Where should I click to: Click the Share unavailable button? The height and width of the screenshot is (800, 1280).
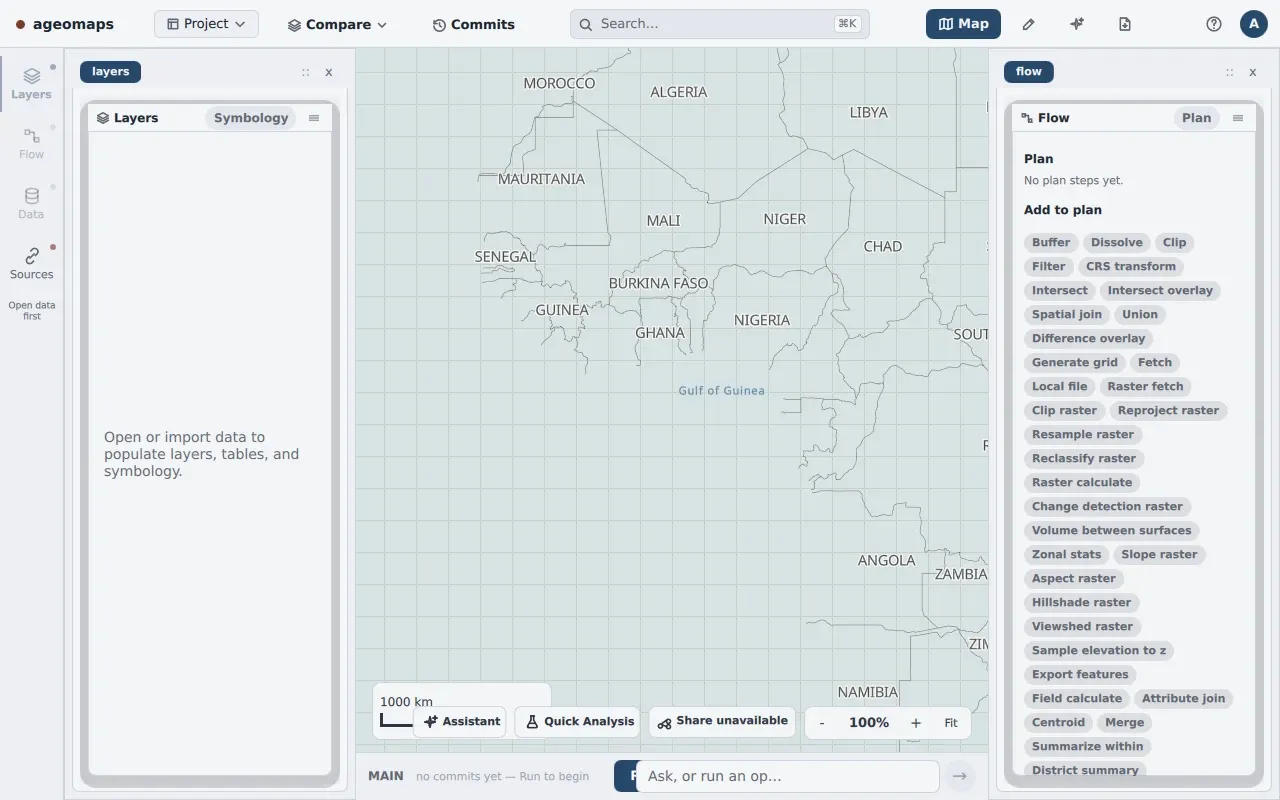[723, 721]
